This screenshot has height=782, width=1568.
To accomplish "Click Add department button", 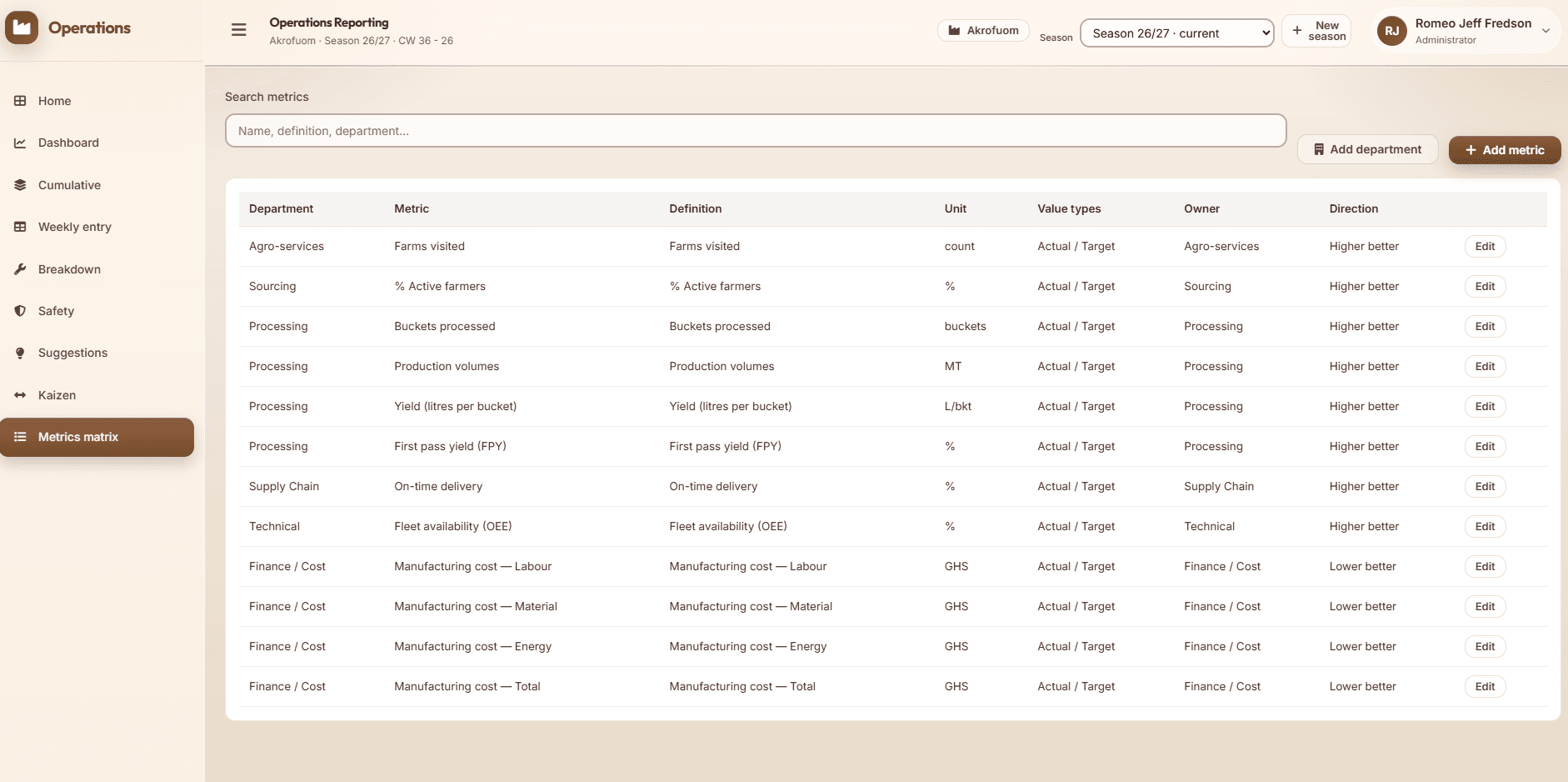I will tap(1368, 149).
